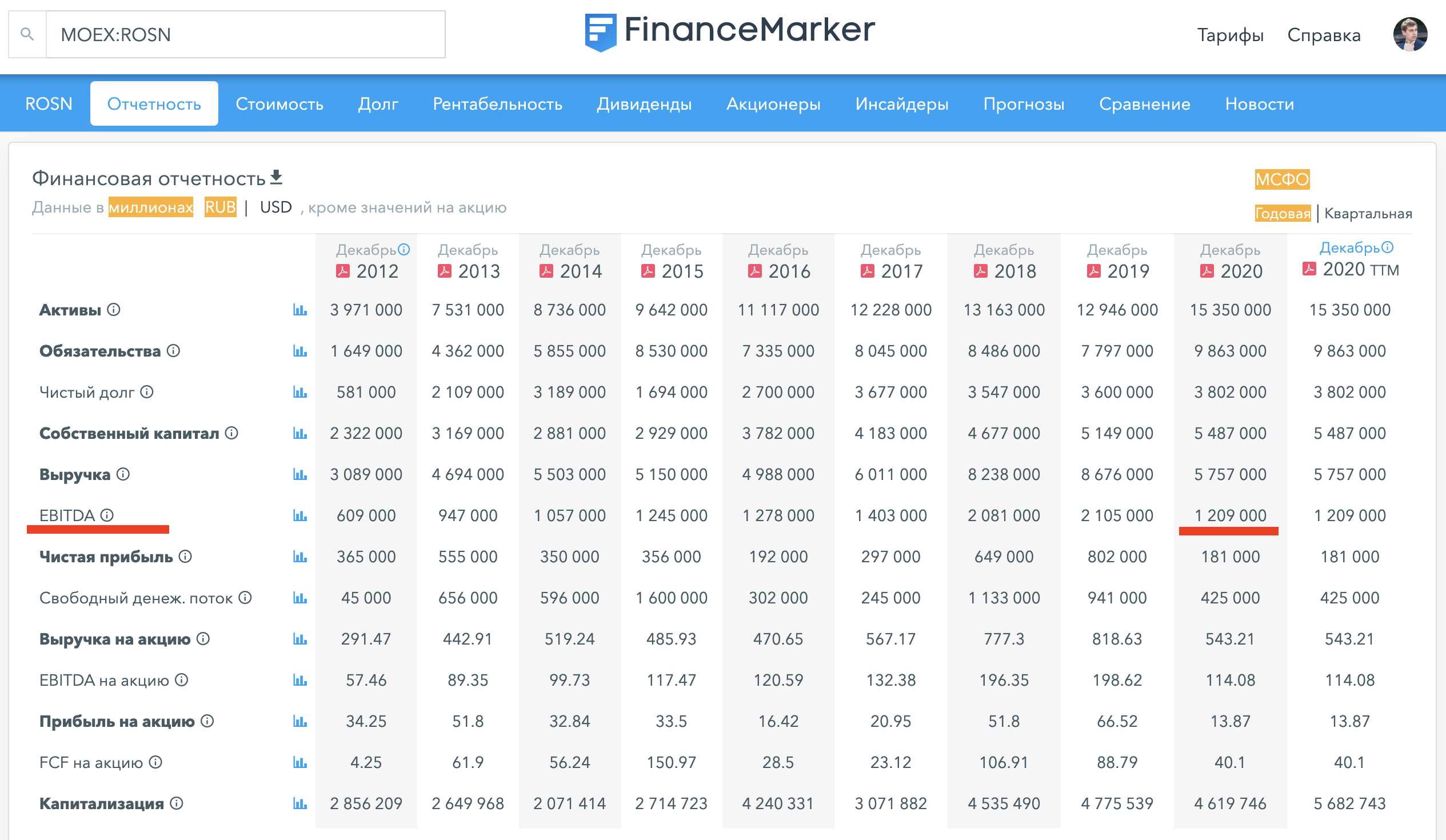Screen dimensions: 1446x840
Task: Click the info icon beside Декабрь 2012
Action: (x=404, y=249)
